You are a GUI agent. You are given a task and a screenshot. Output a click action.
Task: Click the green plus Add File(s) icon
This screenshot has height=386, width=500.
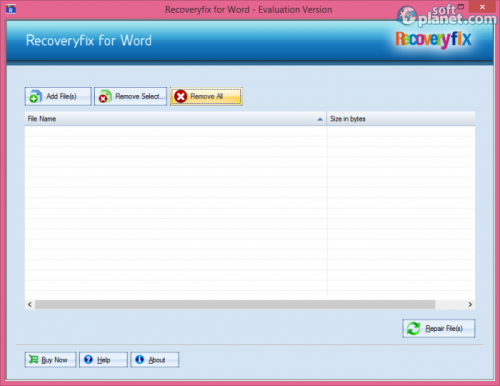click(x=35, y=97)
